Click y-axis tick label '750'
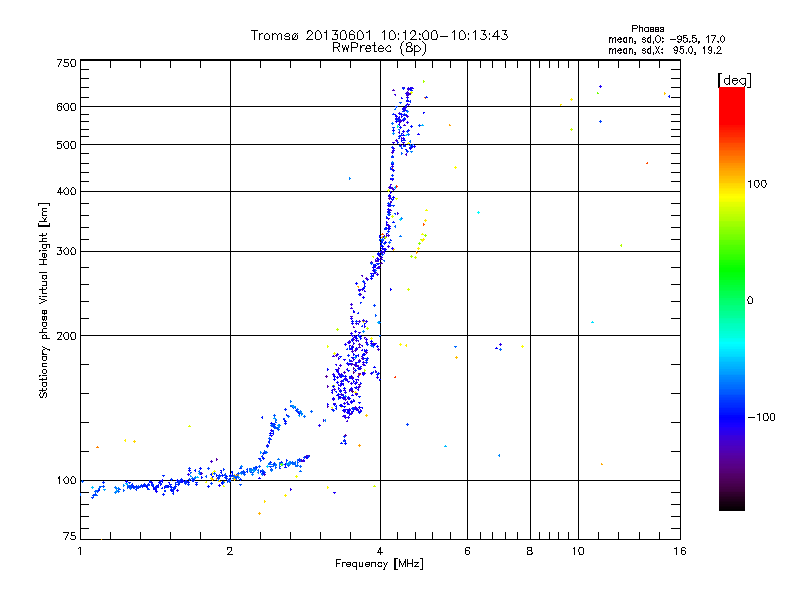 click(x=66, y=63)
